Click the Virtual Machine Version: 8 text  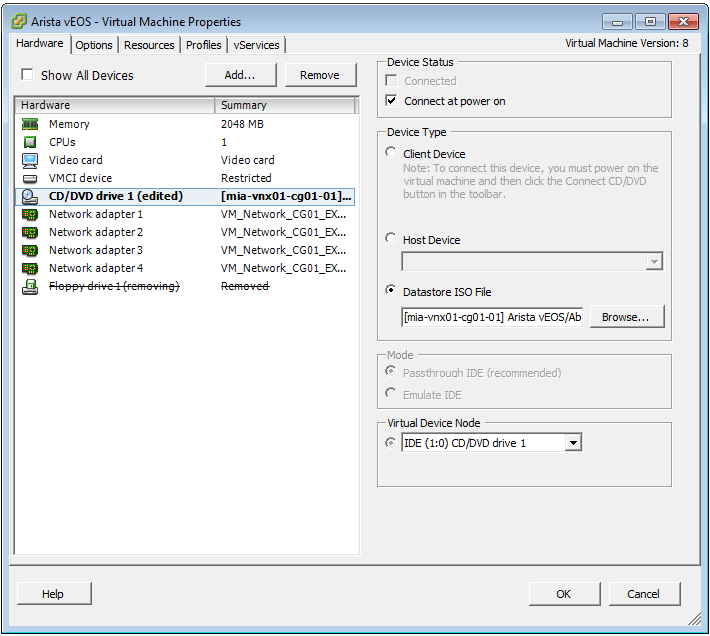(x=627, y=43)
